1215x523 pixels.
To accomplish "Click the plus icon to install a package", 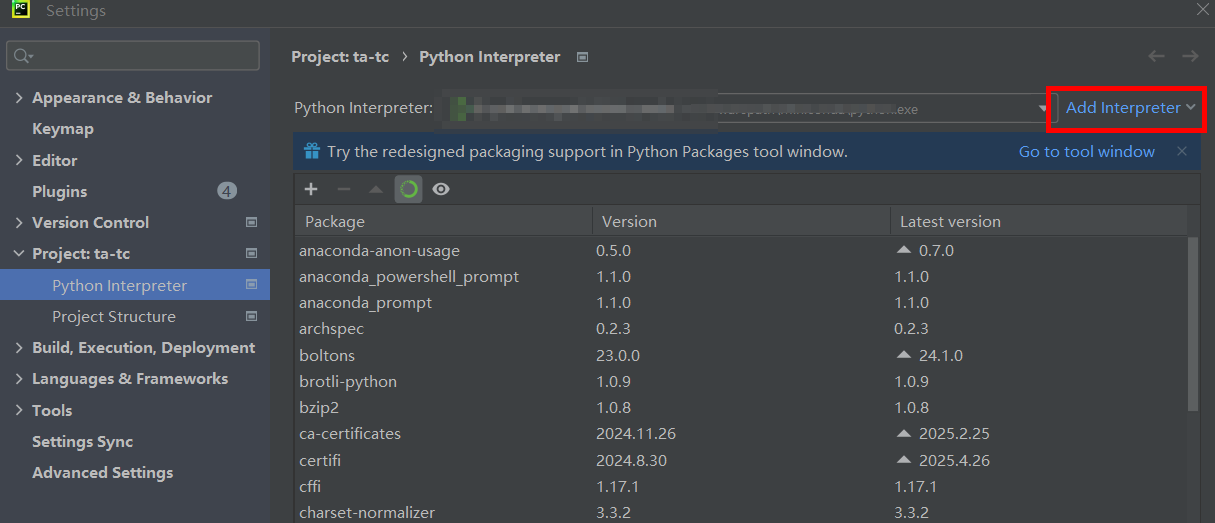I will pos(311,189).
